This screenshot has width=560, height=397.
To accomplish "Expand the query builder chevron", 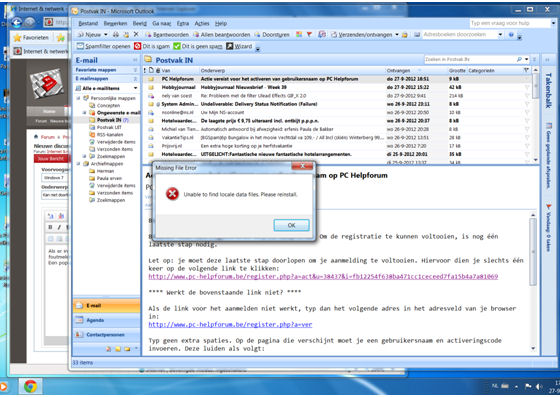I will pos(535,60).
